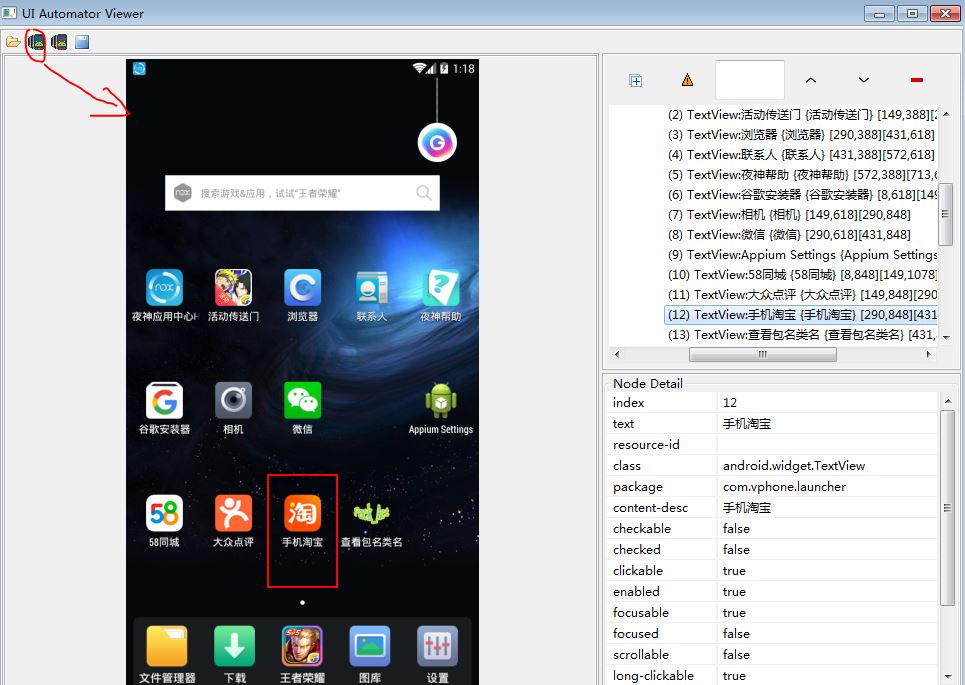Open a saved UI dump file
The width and height of the screenshot is (965, 685).
(13, 42)
